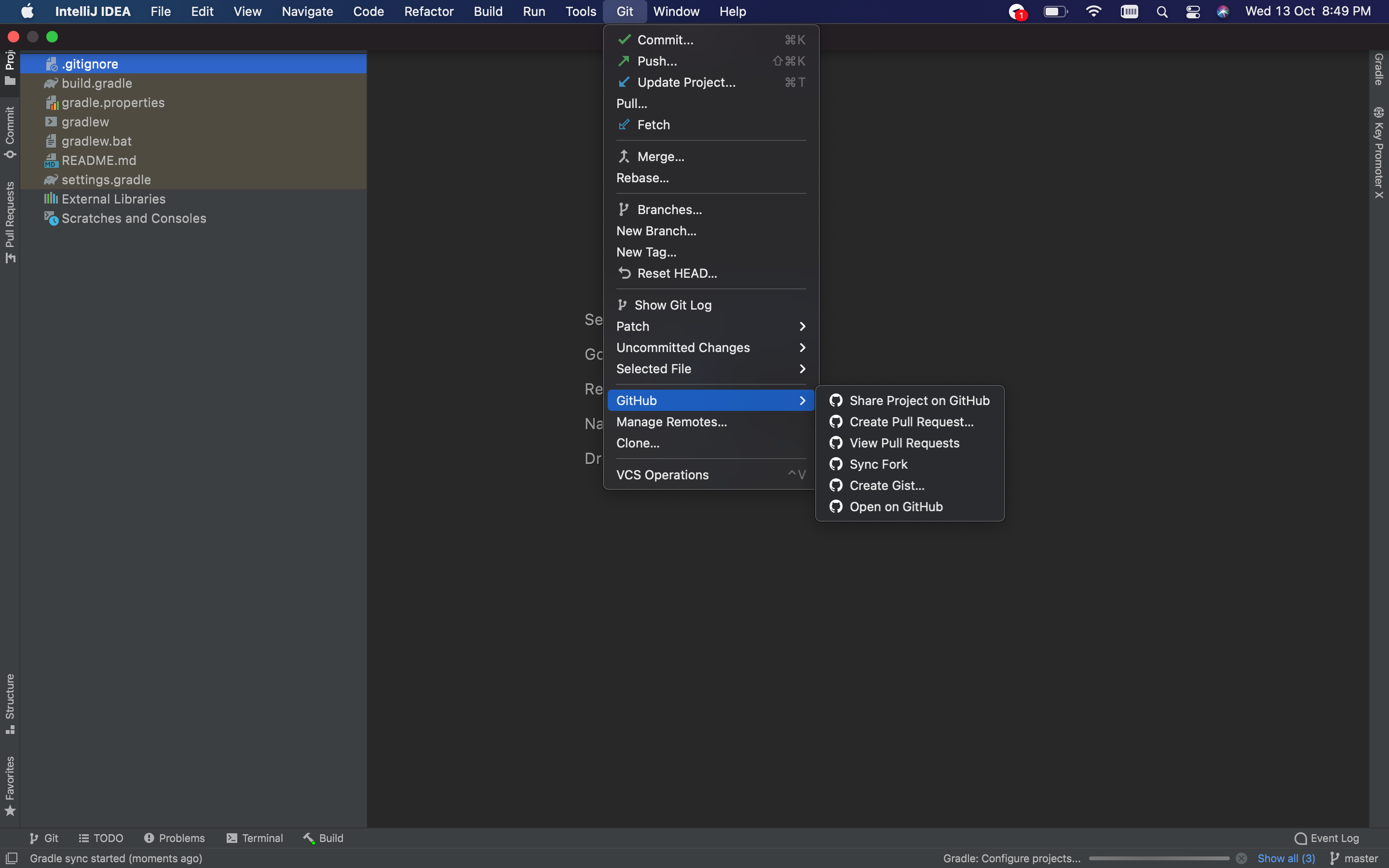This screenshot has width=1389, height=868.
Task: Click GitHub icon beside Create Gist
Action: coord(836,485)
